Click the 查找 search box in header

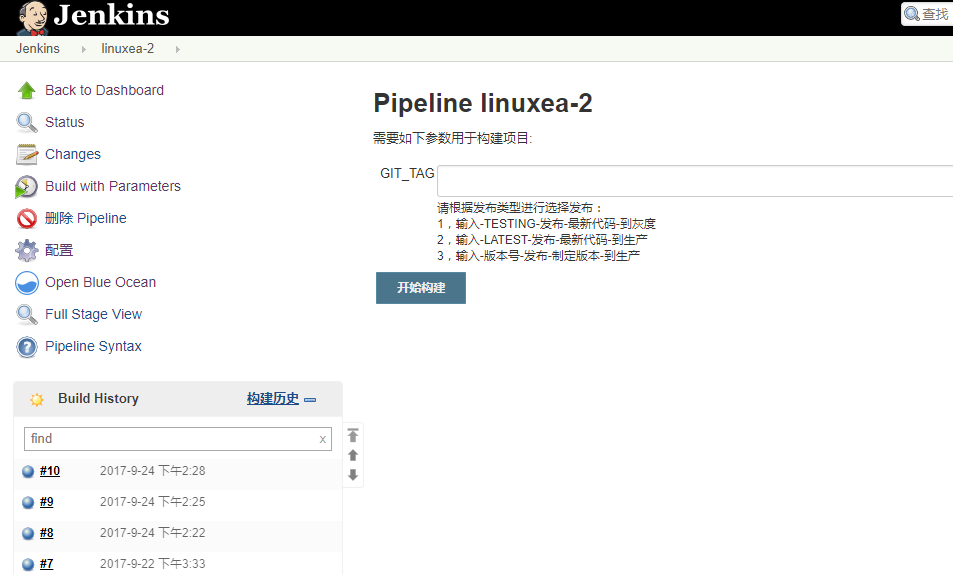pyautogui.click(x=927, y=13)
